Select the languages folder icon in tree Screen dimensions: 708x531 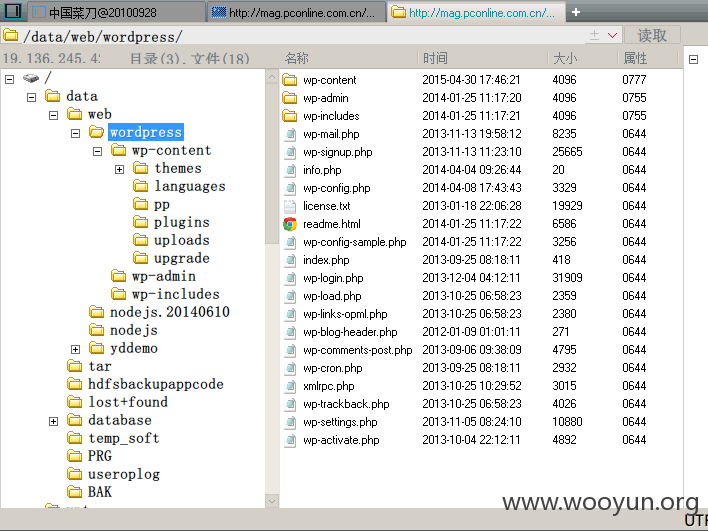pos(140,186)
